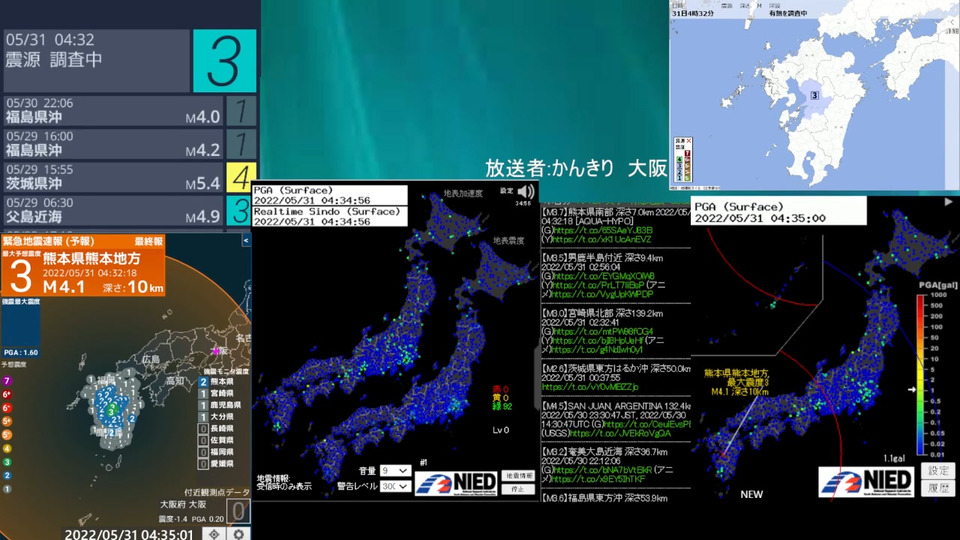Viewport: 960px width, 540px height.
Task: Click the intensity 5+ legend icon
Action: coord(7,421)
